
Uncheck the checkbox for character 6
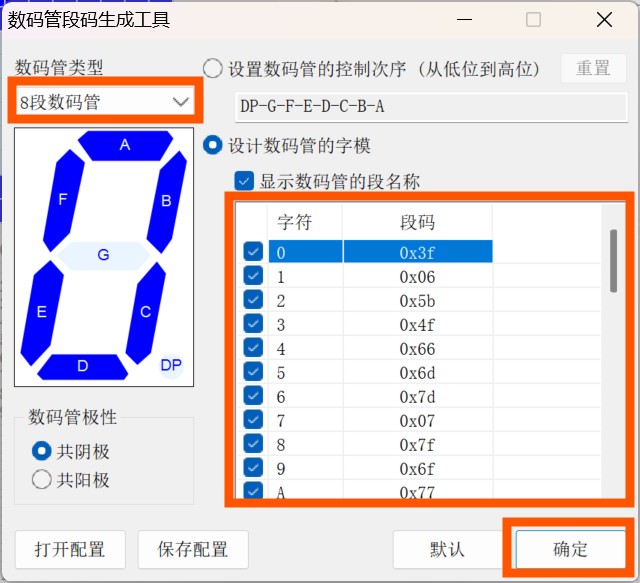point(253,395)
